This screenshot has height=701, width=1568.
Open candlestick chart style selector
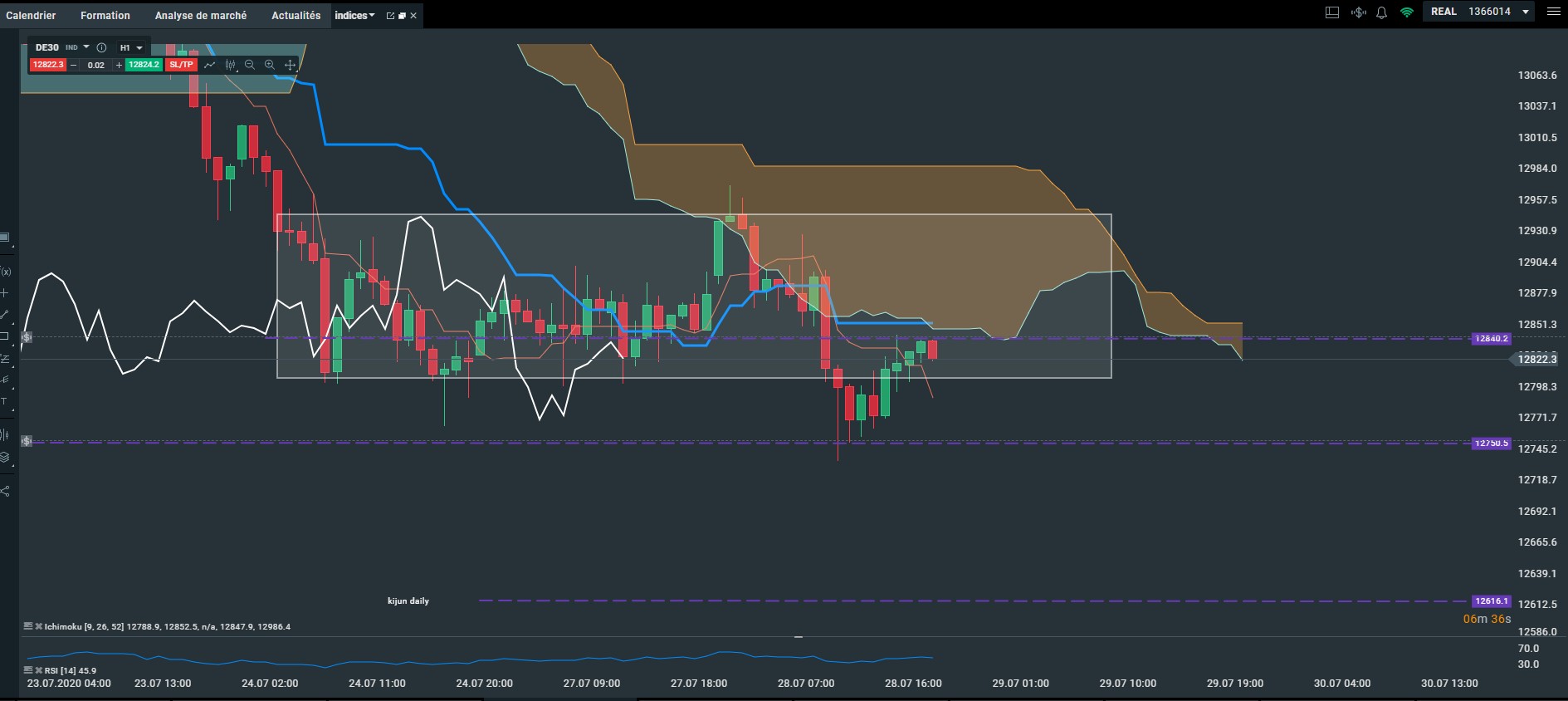click(x=230, y=65)
